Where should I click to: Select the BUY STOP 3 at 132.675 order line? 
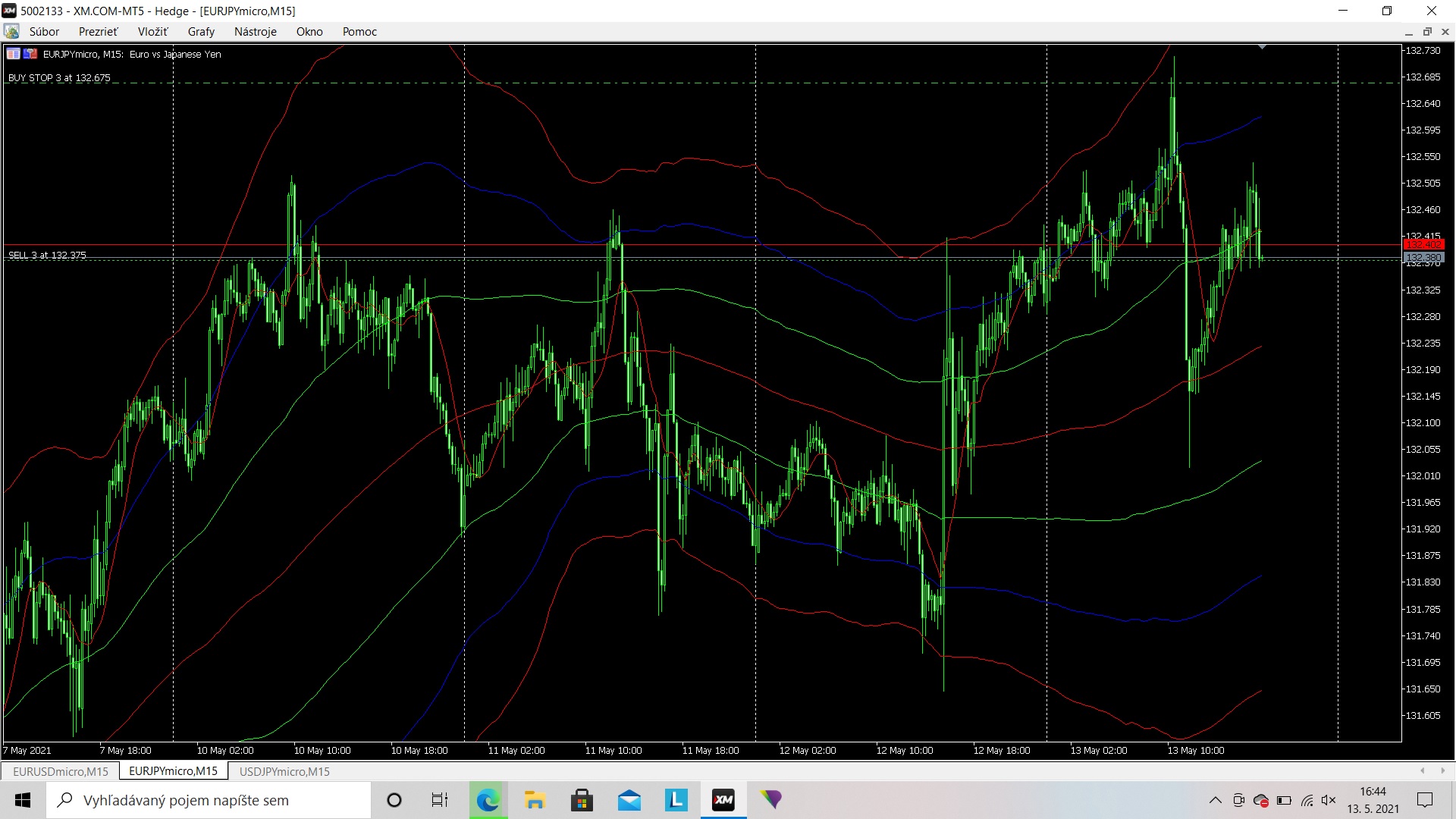(59, 78)
